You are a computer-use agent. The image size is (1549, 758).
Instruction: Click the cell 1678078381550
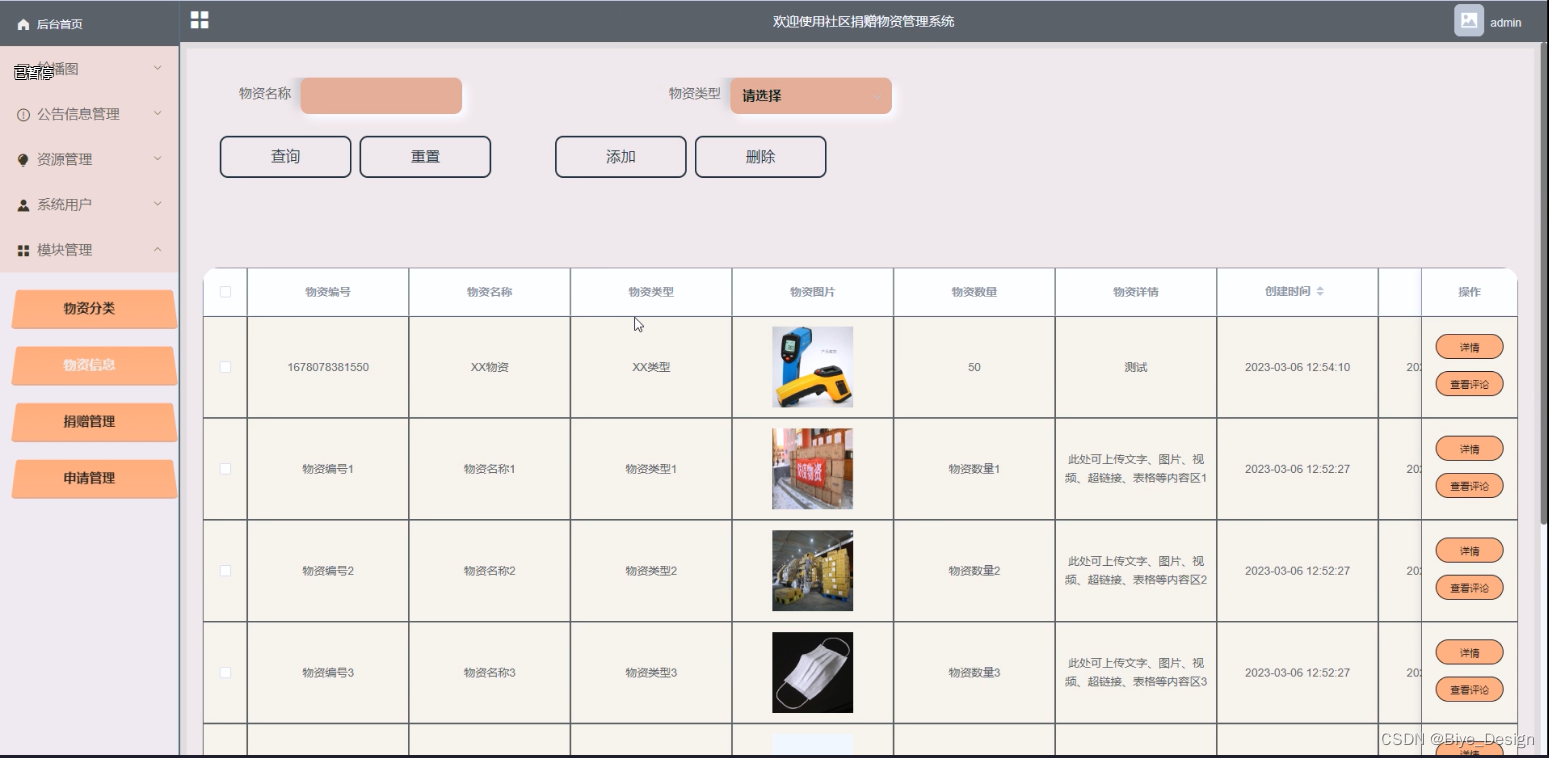[328, 367]
